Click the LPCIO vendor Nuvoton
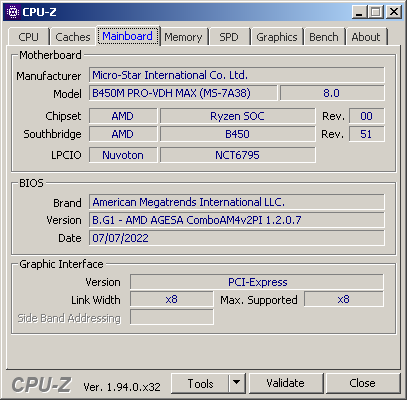 tap(123, 155)
